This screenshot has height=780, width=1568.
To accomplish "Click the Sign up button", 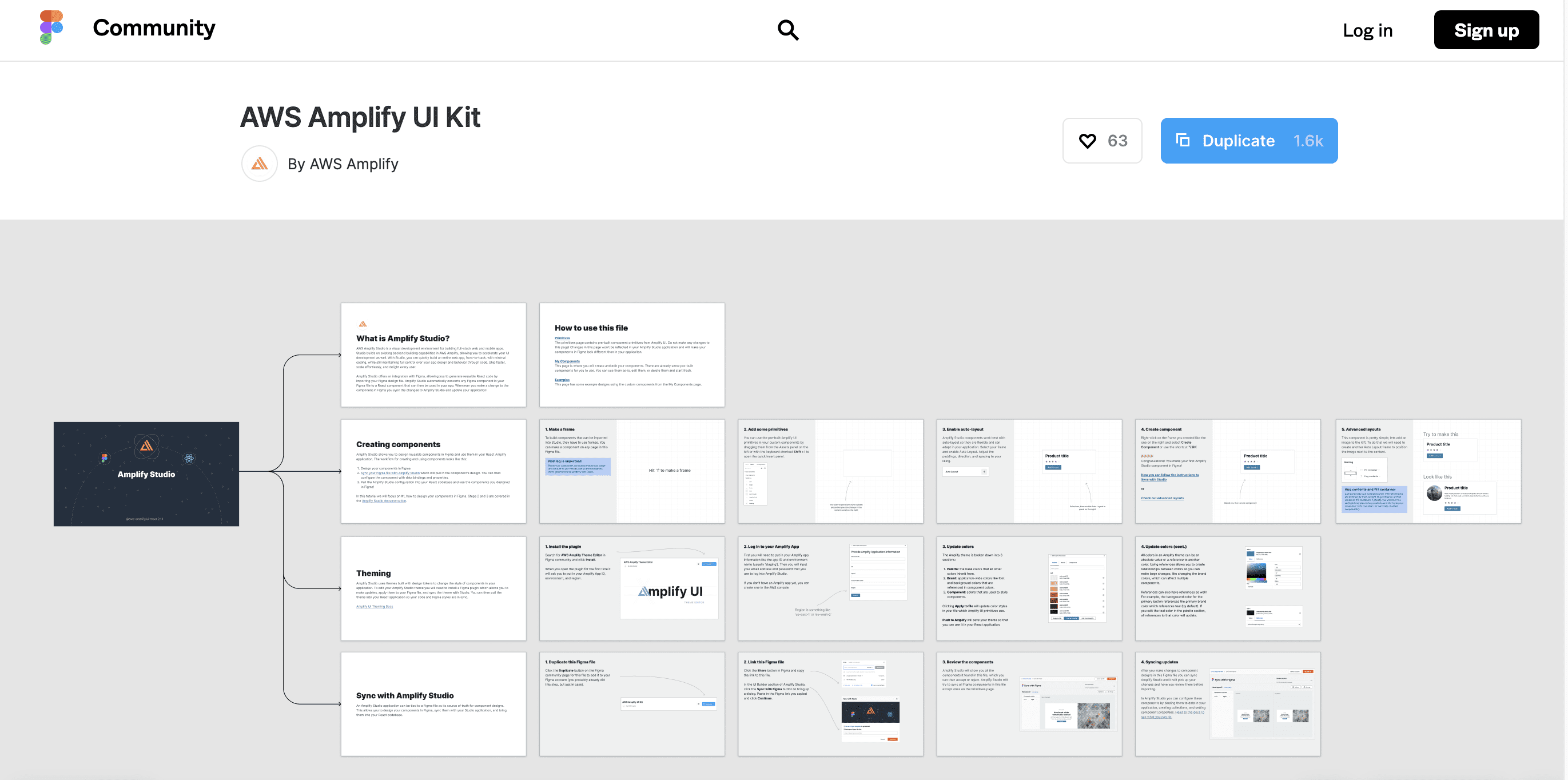I will click(x=1486, y=29).
